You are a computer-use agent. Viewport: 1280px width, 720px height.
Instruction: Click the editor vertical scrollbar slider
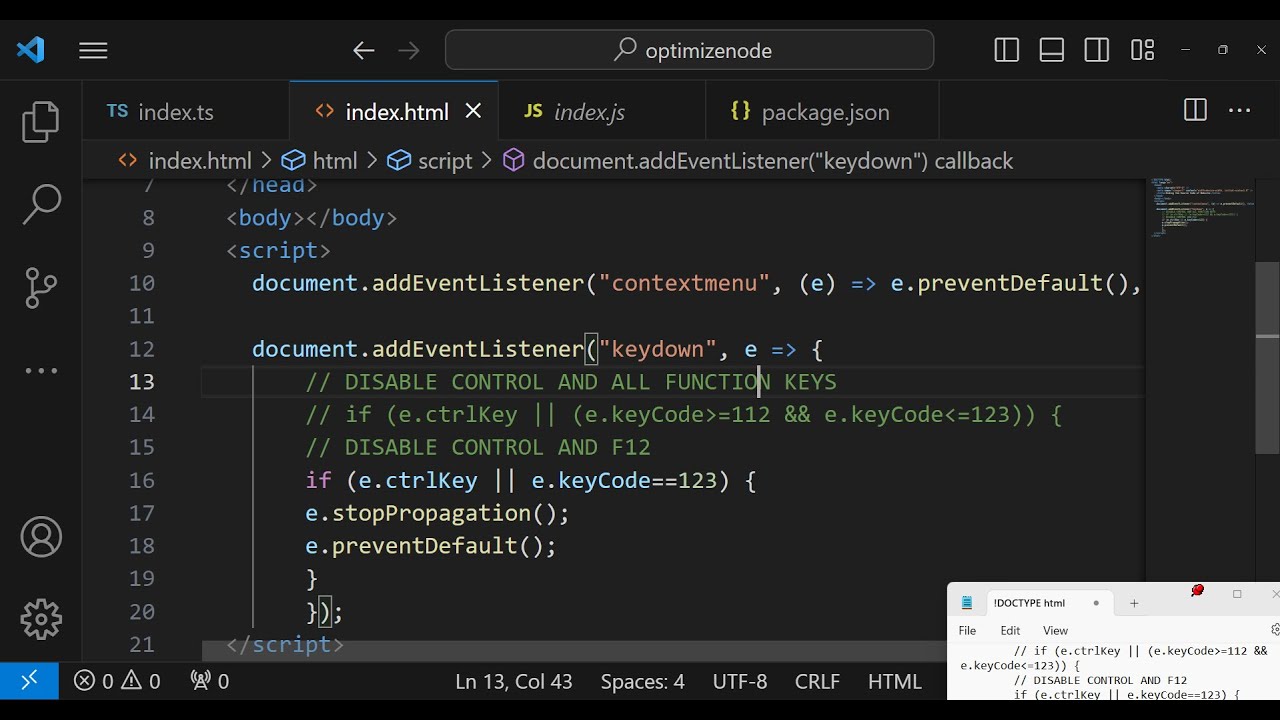[x=1267, y=357]
